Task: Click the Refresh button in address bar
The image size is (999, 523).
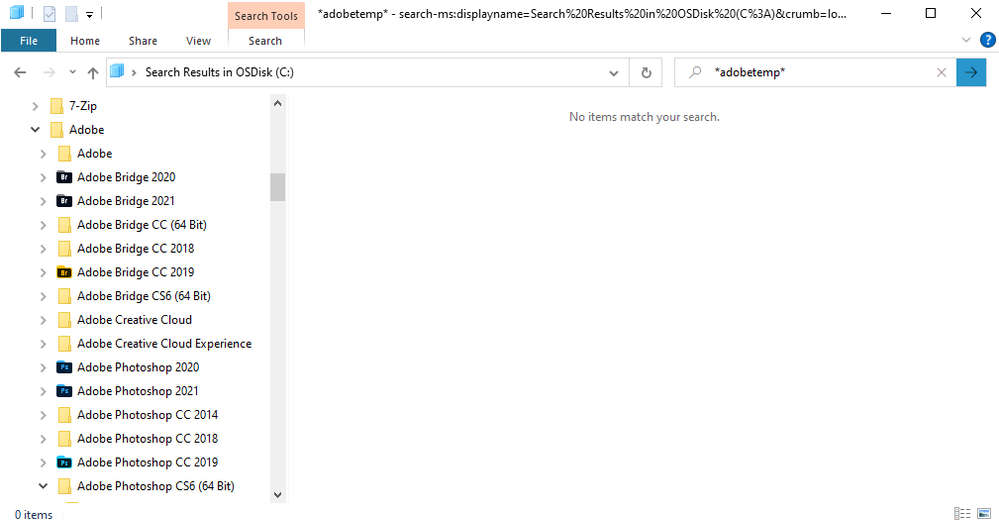Action: 646,73
